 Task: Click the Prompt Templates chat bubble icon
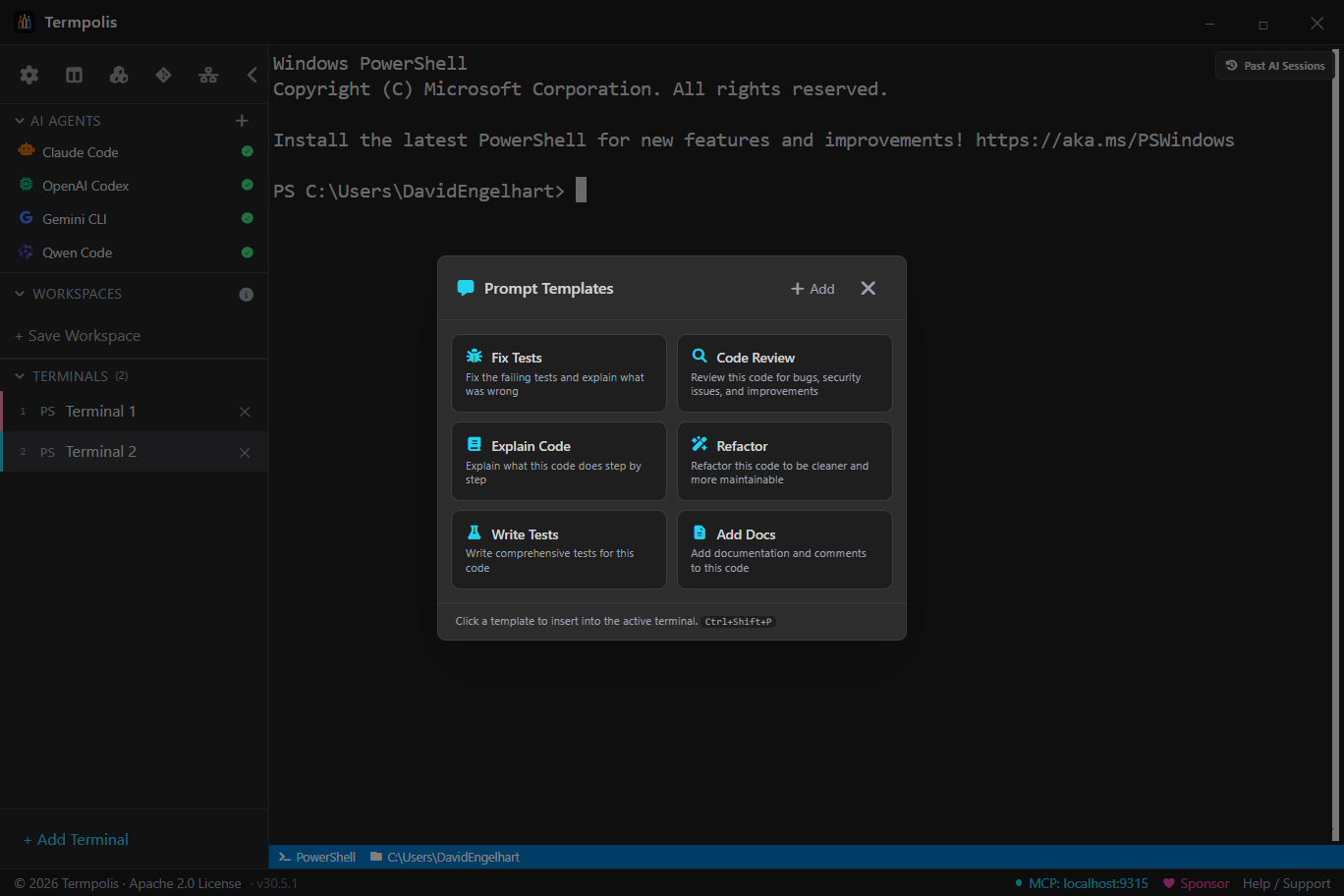(x=466, y=288)
